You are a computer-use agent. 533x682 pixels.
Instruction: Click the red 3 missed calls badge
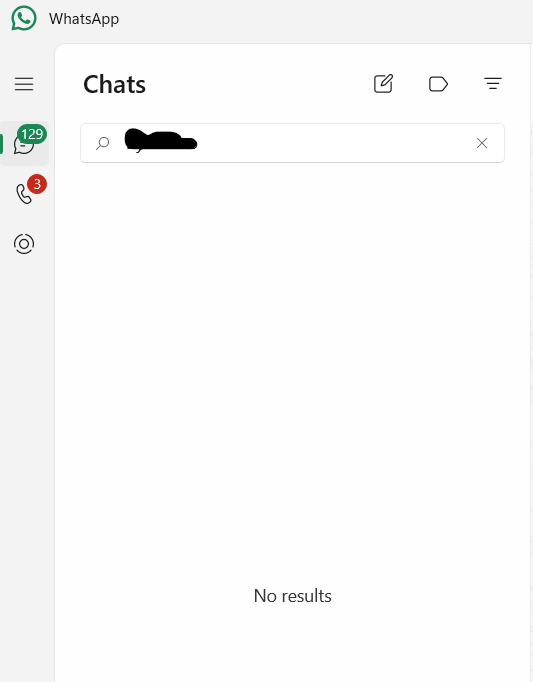coord(37,184)
